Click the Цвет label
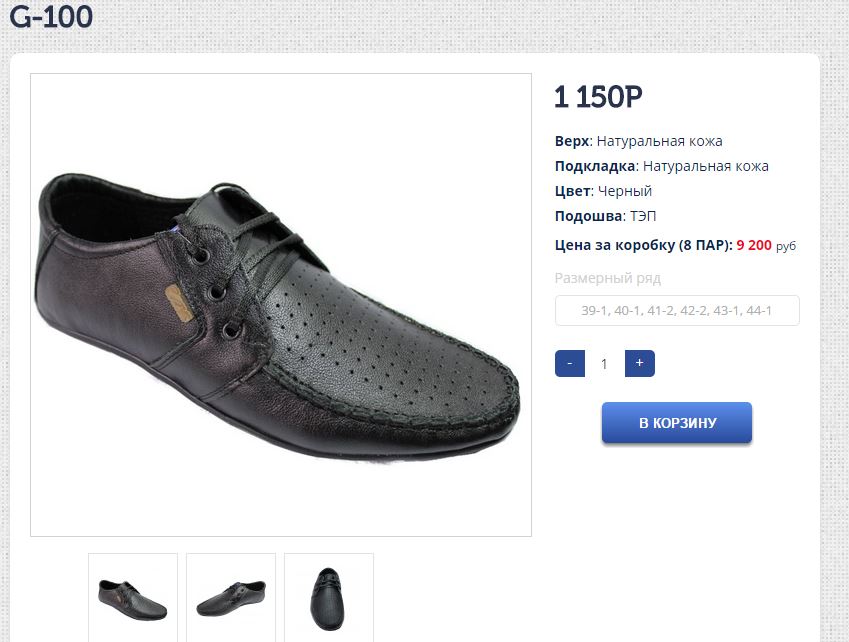 [x=572, y=191]
